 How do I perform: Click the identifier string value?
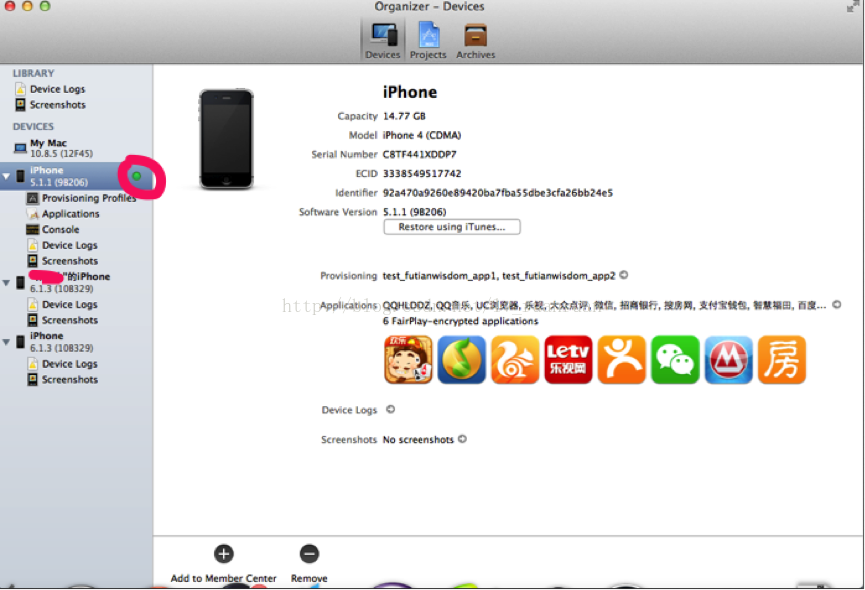pyautogui.click(x=498, y=193)
